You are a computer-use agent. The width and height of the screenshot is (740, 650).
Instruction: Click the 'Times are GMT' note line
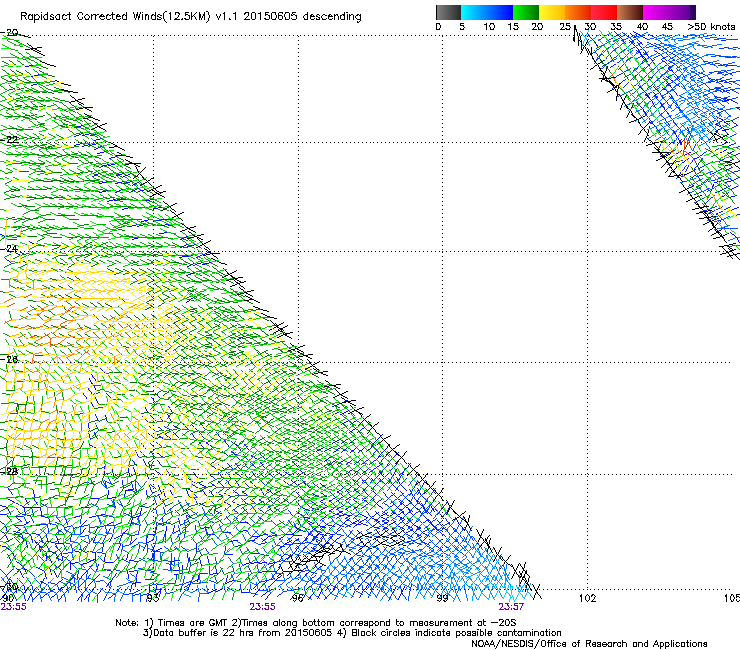coord(315,623)
